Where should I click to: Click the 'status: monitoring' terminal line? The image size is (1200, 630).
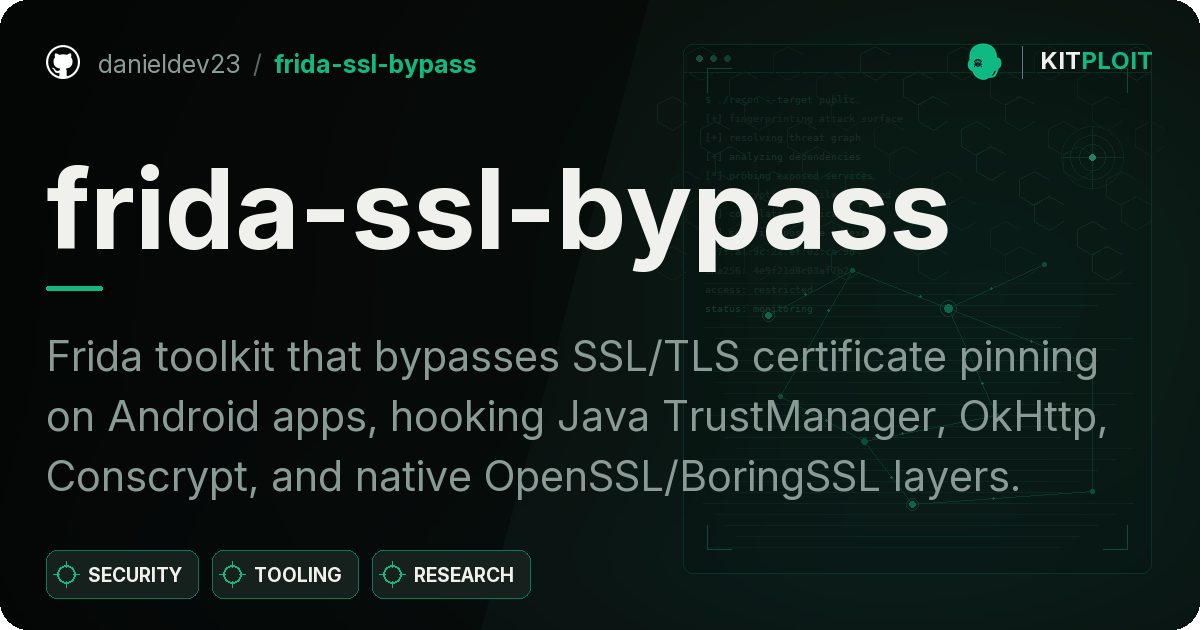click(759, 309)
